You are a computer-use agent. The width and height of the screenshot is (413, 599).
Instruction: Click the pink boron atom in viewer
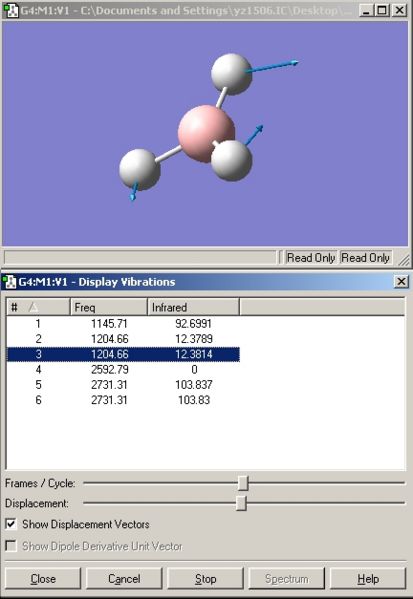pos(203,132)
